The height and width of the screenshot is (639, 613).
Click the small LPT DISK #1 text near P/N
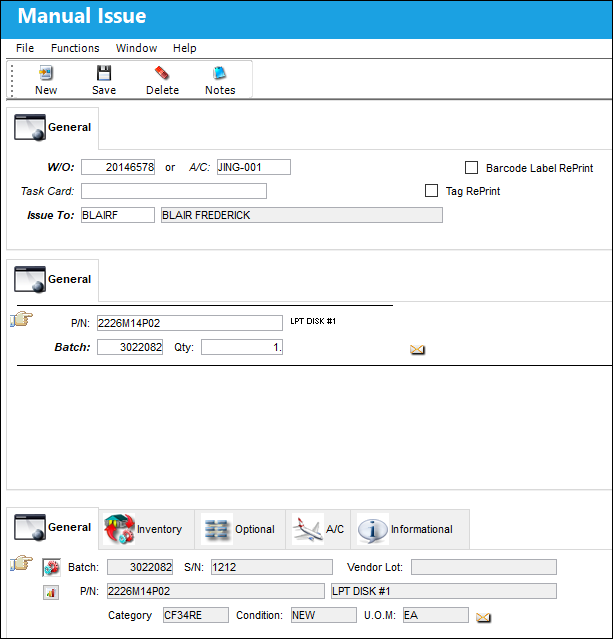(x=313, y=322)
